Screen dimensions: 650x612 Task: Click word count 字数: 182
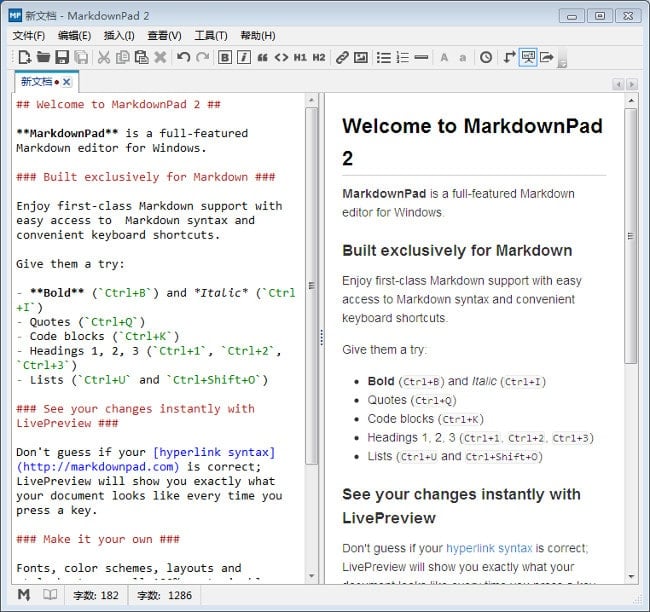(96, 595)
